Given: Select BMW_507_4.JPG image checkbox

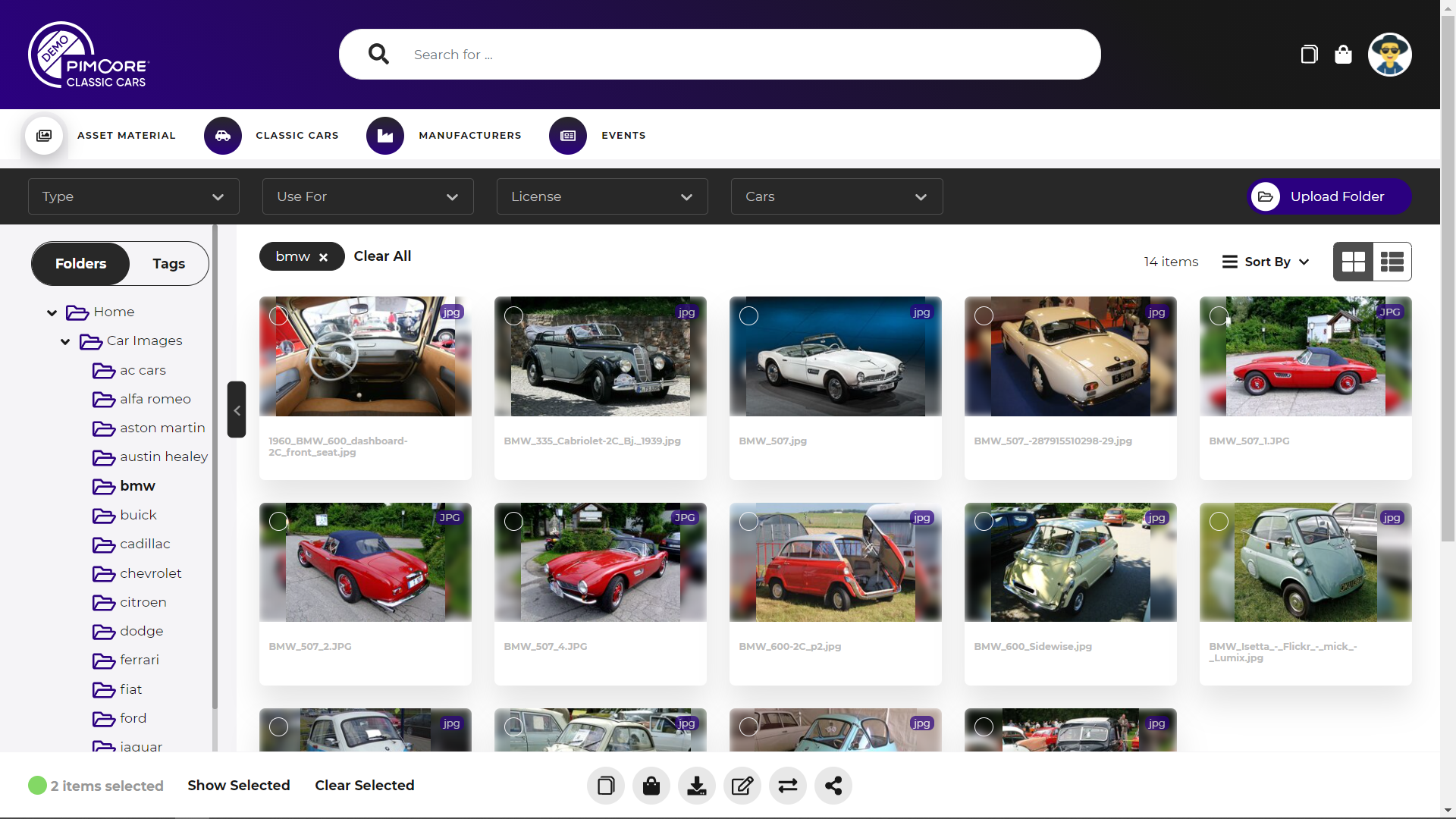Looking at the screenshot, I should pos(514,522).
